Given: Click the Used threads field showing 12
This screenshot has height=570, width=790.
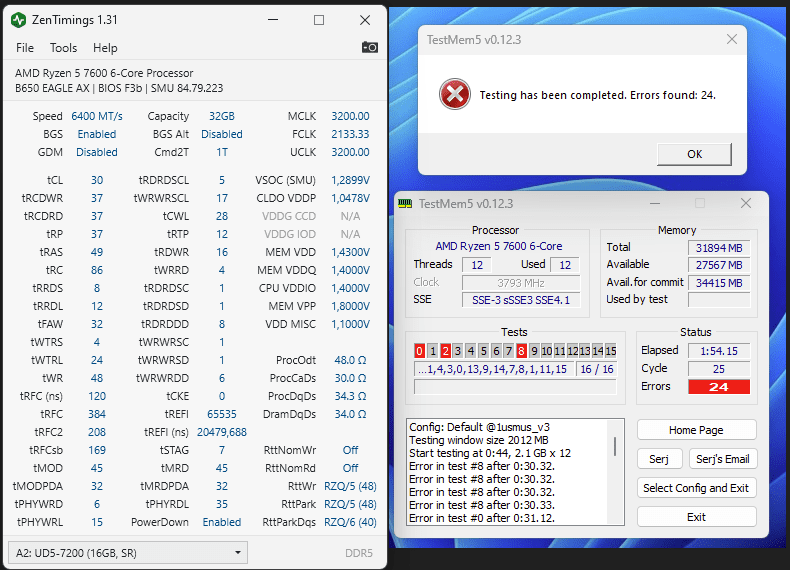Looking at the screenshot, I should coord(565,265).
